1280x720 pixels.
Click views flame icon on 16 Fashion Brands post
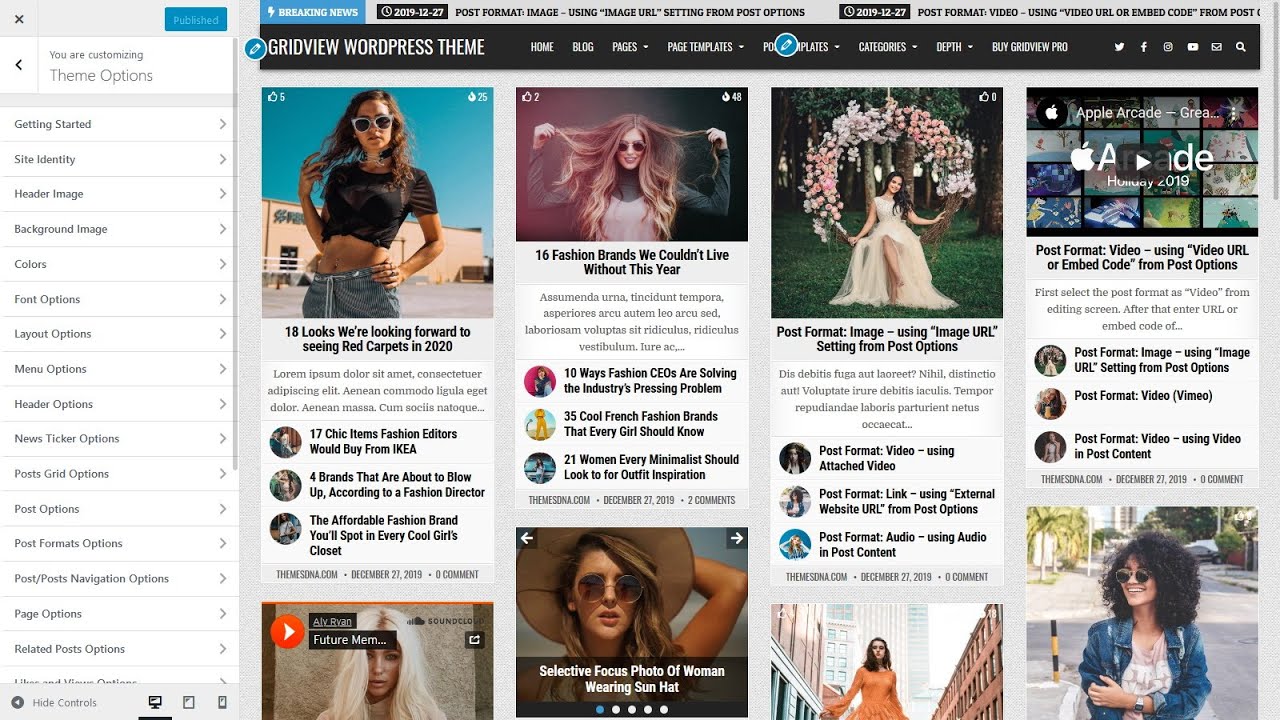(726, 97)
